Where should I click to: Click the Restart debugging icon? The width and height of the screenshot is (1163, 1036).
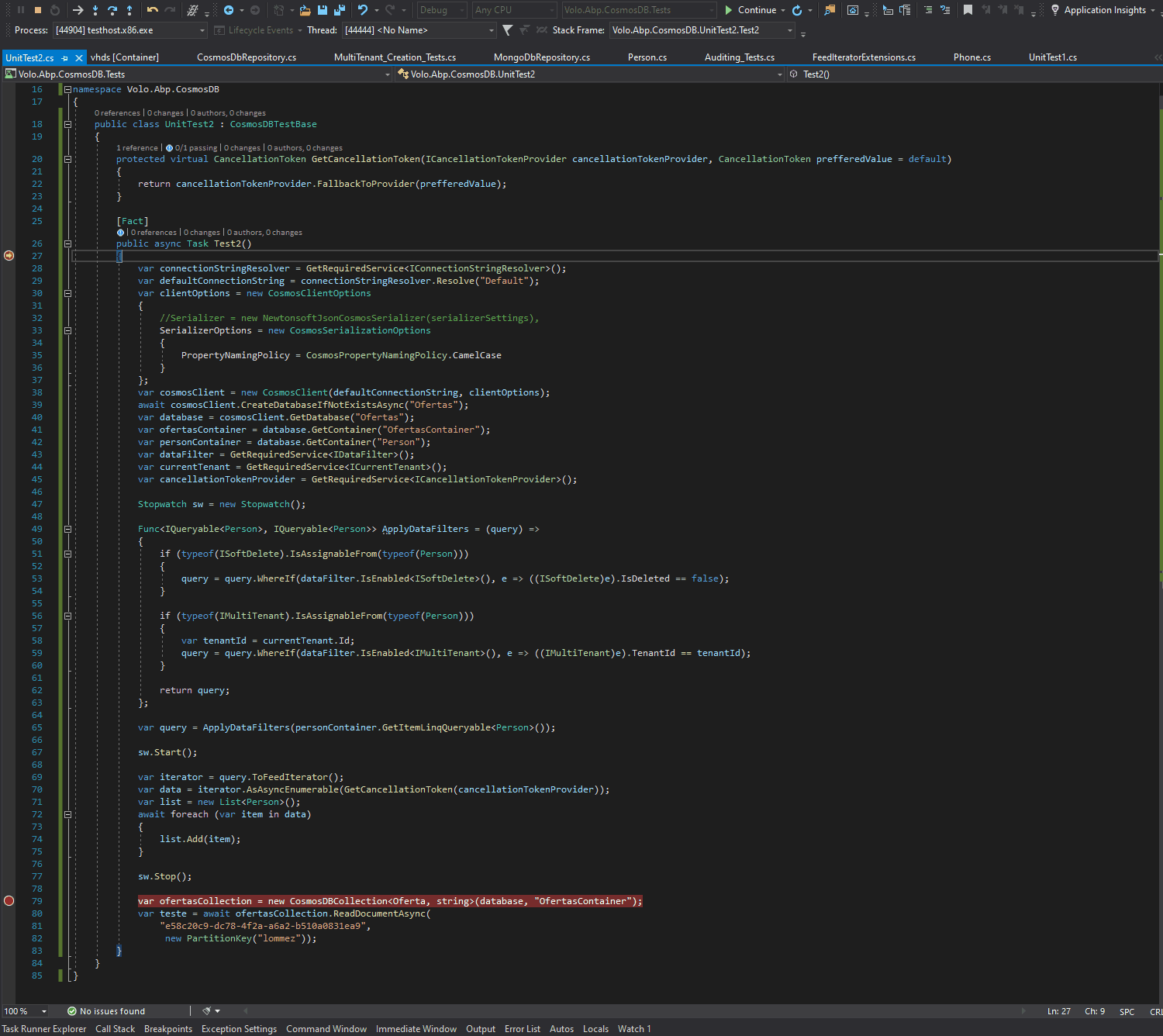[x=54, y=10]
